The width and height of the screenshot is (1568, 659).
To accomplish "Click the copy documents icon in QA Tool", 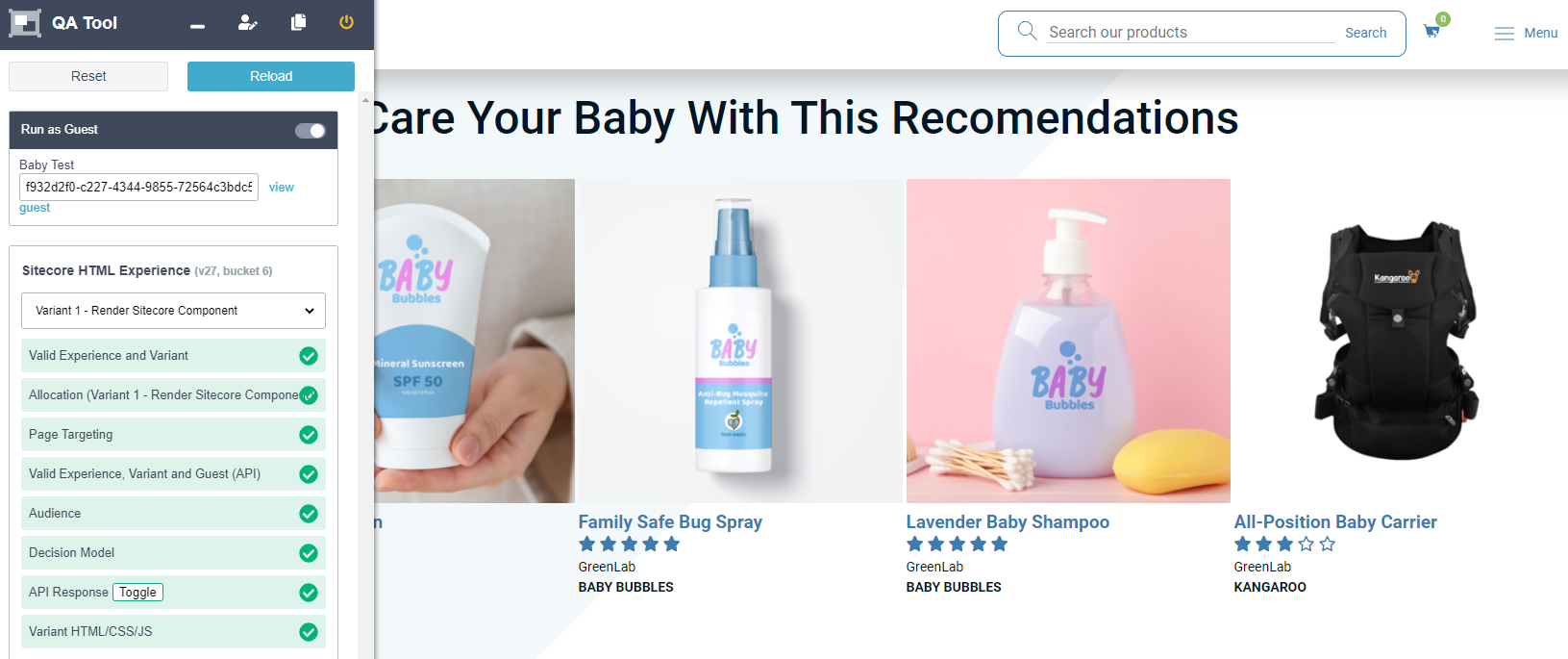I will point(299,22).
